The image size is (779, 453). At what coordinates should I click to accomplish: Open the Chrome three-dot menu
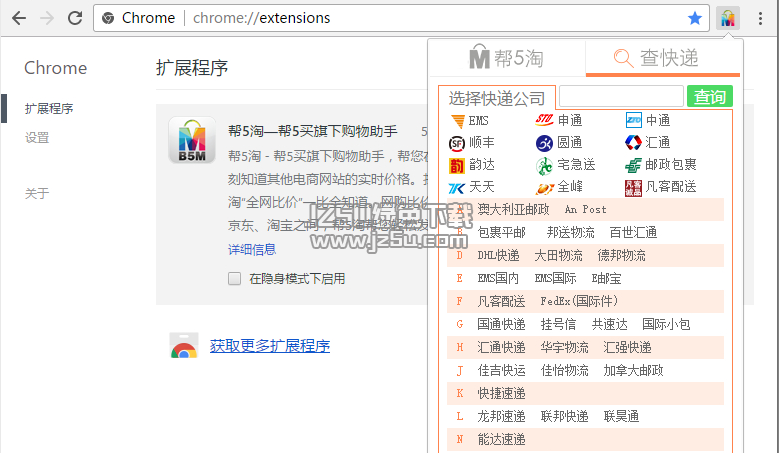click(760, 18)
